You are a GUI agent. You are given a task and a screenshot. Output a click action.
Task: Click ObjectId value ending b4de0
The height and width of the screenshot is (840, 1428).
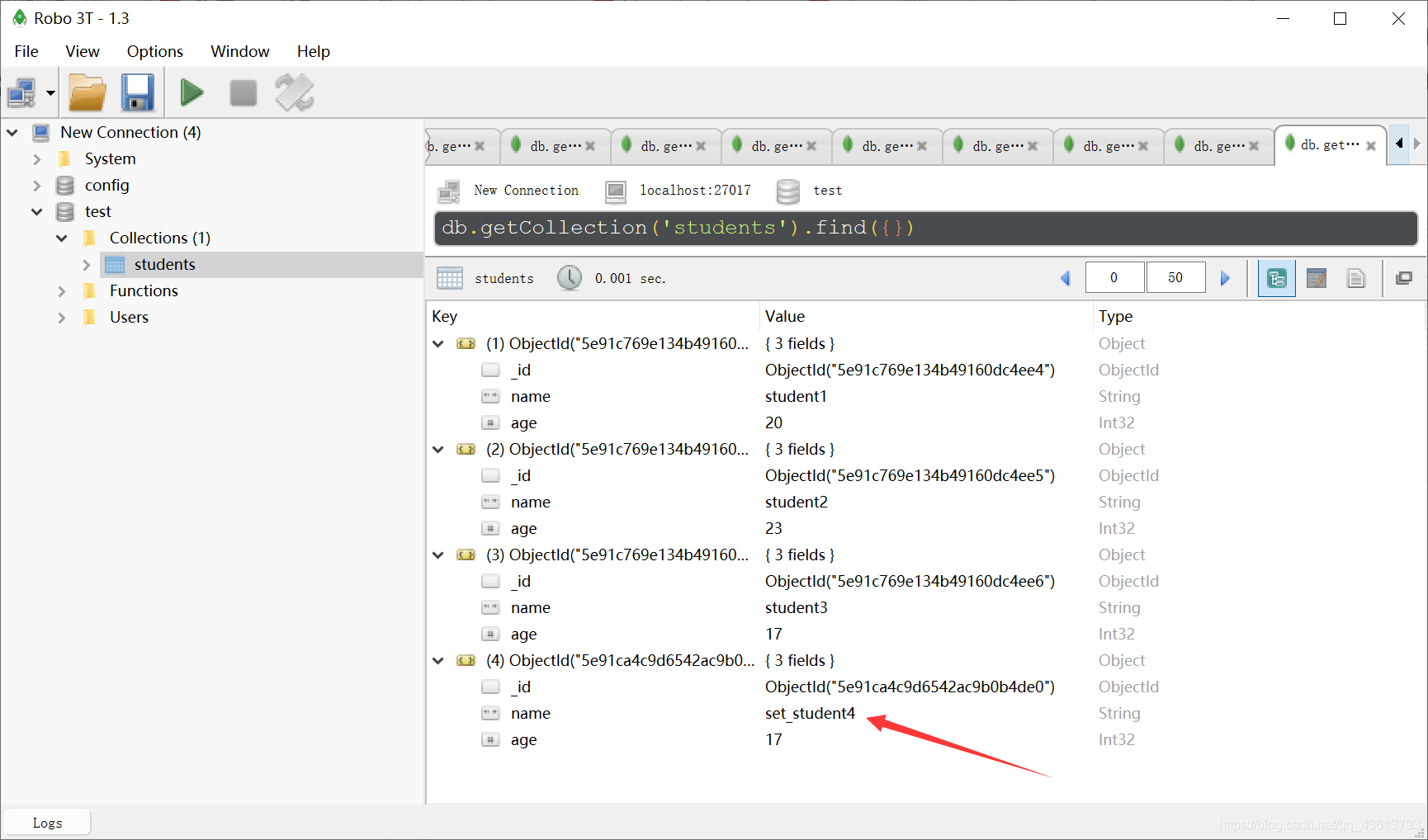[910, 687]
